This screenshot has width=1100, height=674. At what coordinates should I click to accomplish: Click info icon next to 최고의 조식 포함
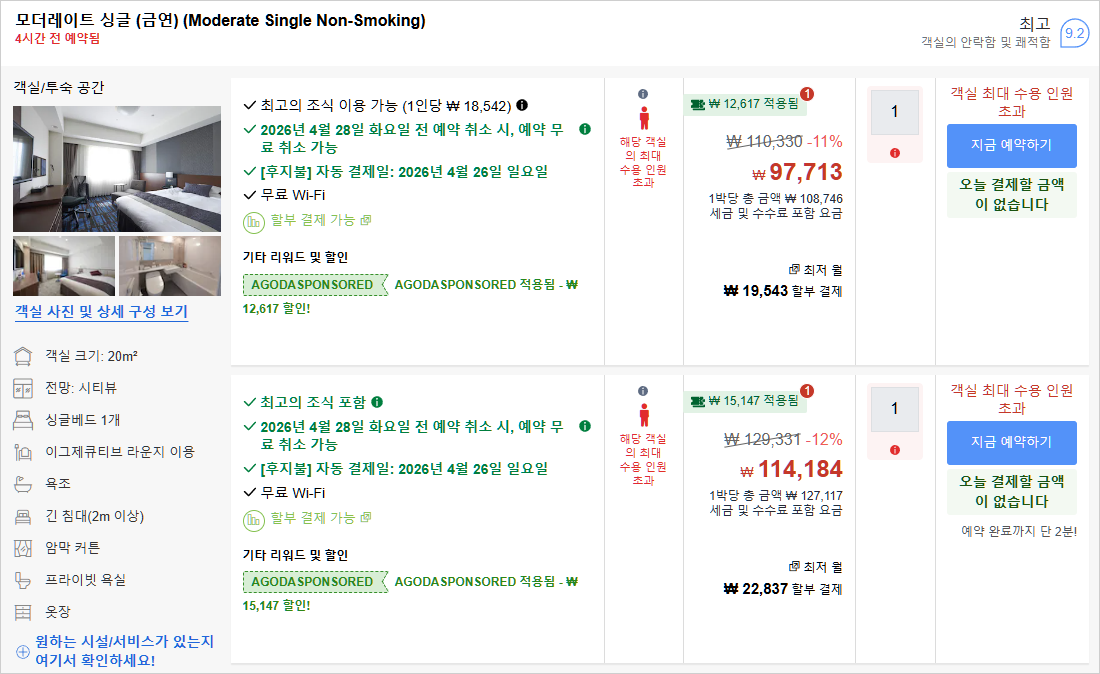(377, 402)
